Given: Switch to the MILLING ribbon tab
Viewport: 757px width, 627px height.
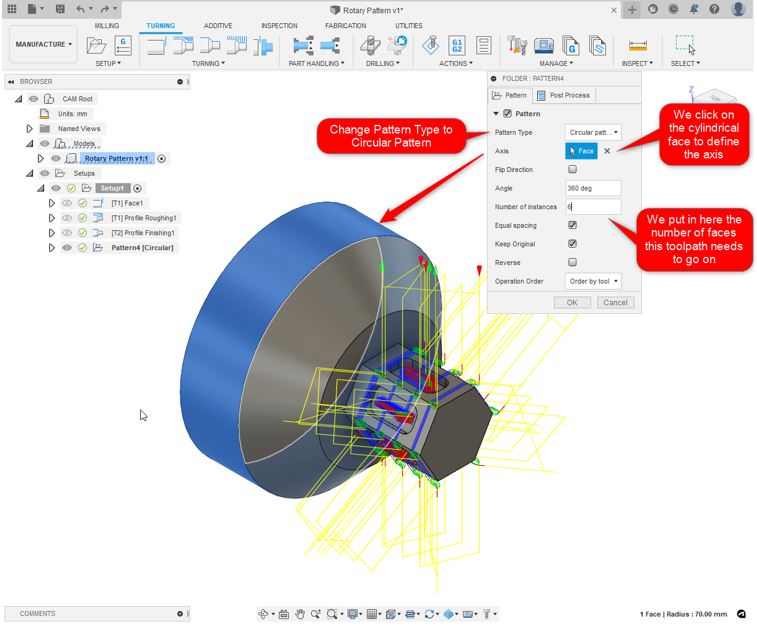Looking at the screenshot, I should click(106, 26).
